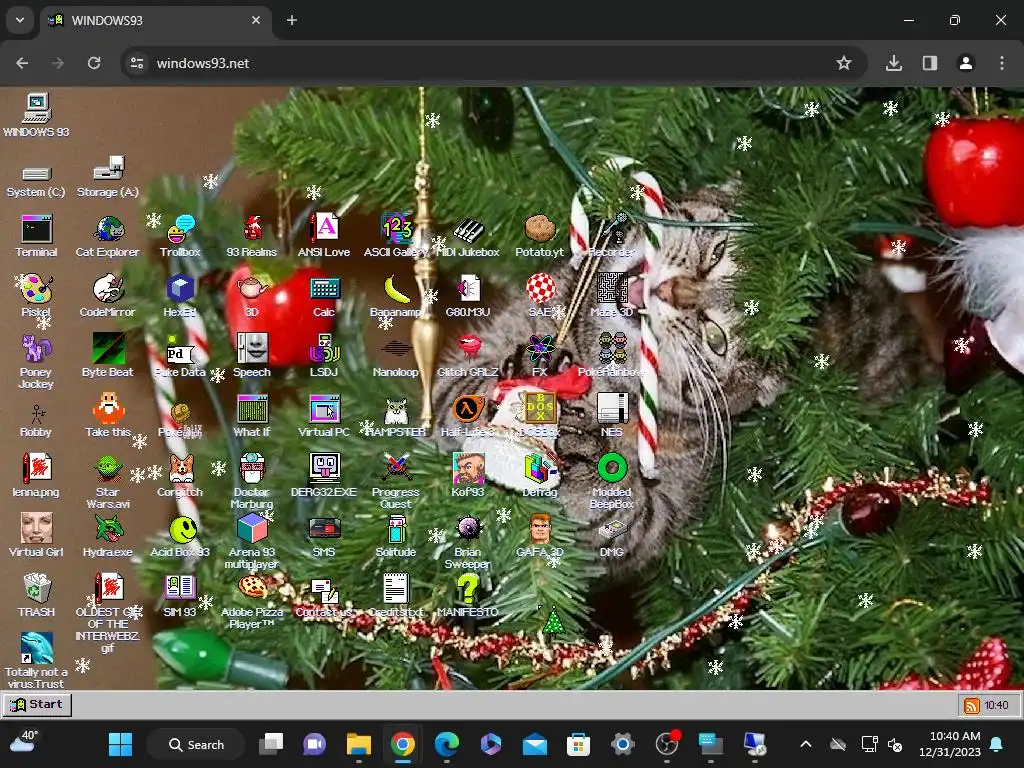Screen dimensions: 1024x768
Task: Play Star Wars.avi
Action: point(108,470)
